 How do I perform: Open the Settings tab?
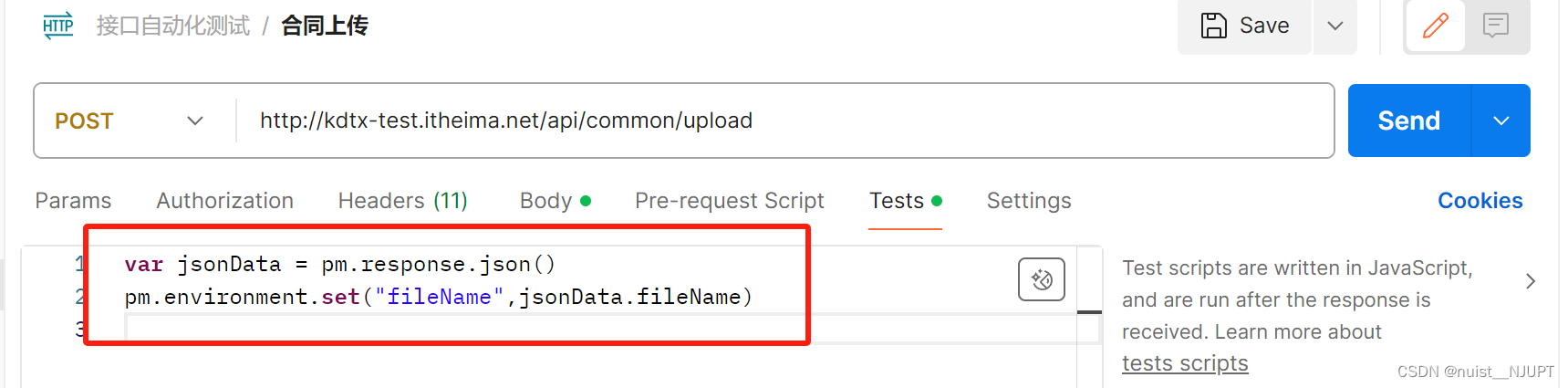[x=1029, y=201]
